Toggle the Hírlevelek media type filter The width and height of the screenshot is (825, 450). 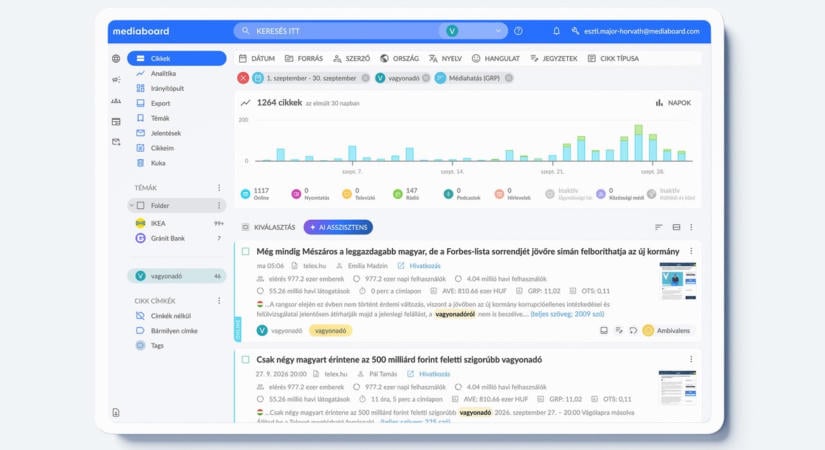tap(513, 194)
